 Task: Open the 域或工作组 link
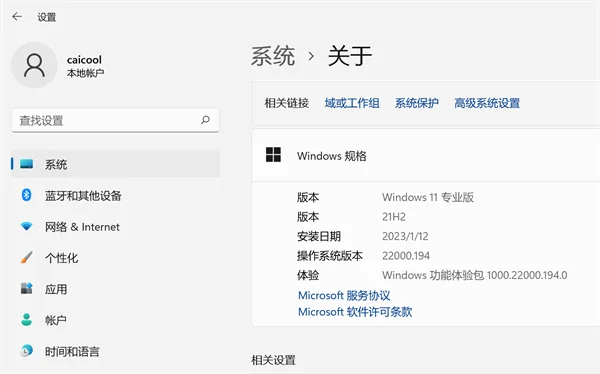pos(352,103)
